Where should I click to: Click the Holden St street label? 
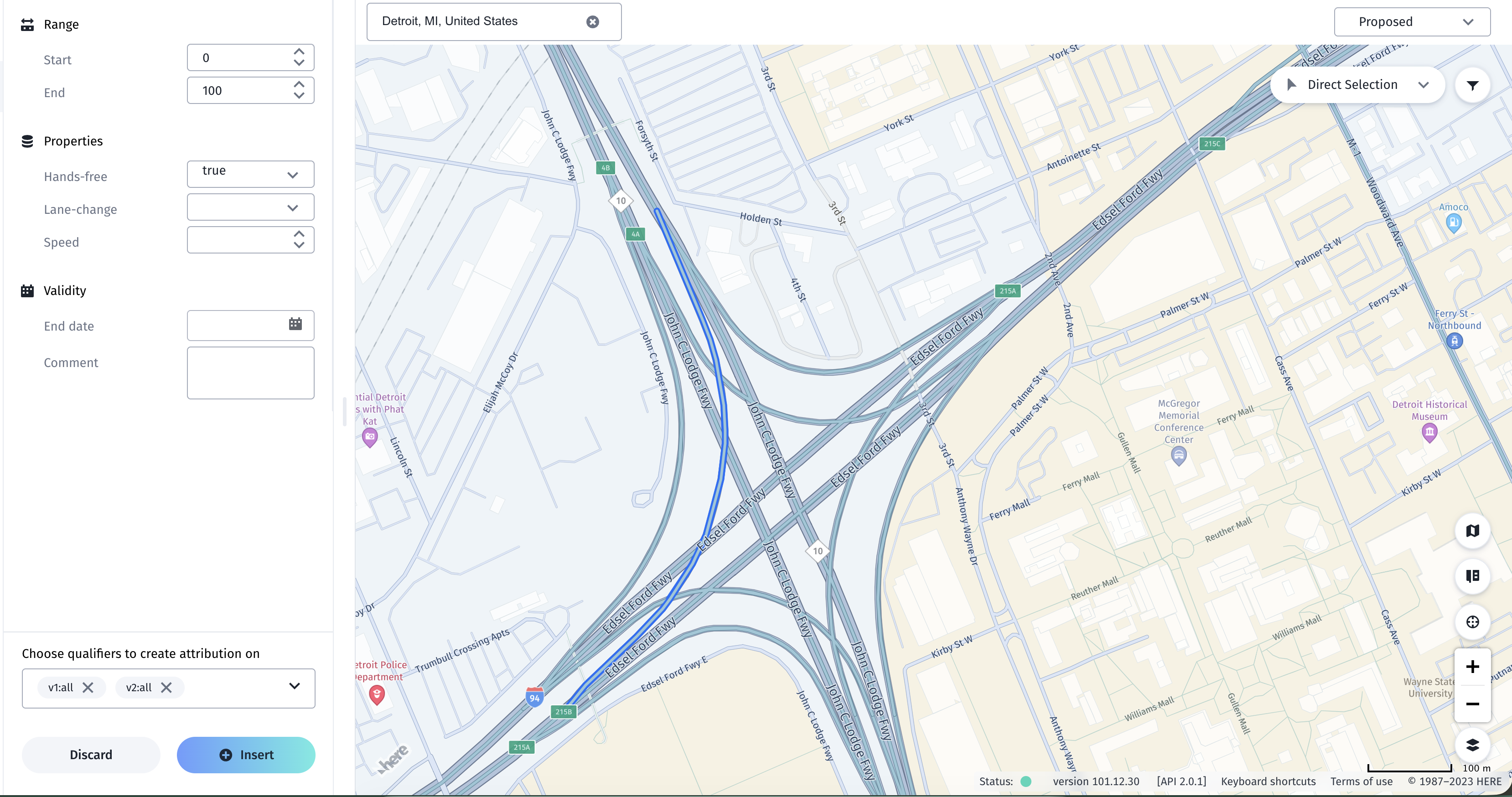(x=761, y=219)
